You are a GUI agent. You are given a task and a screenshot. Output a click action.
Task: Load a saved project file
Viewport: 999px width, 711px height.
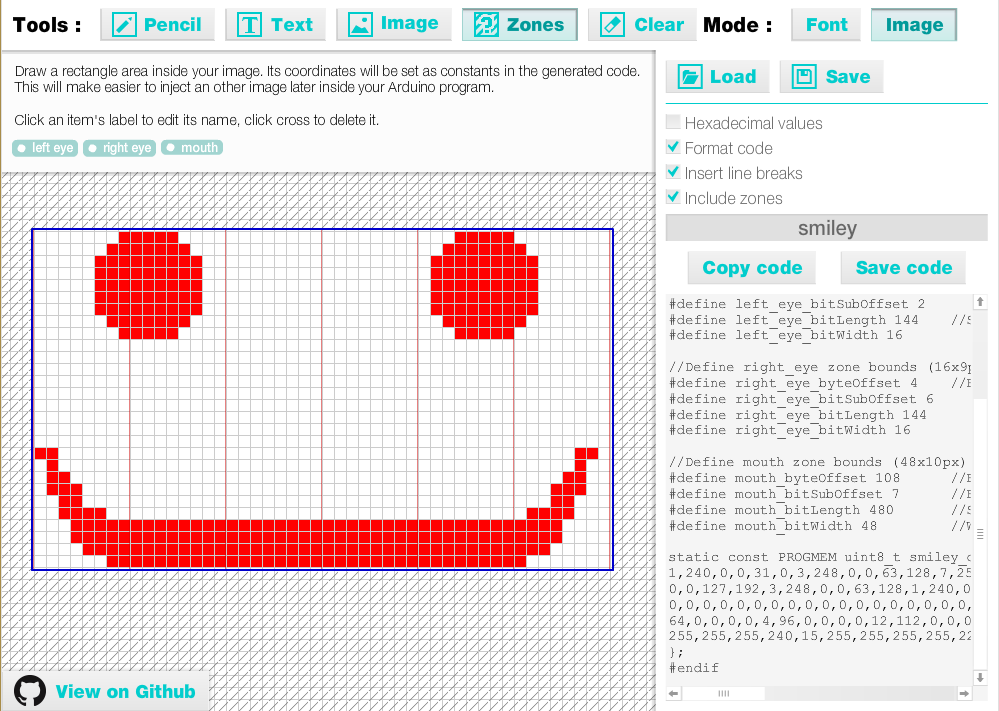pos(717,77)
